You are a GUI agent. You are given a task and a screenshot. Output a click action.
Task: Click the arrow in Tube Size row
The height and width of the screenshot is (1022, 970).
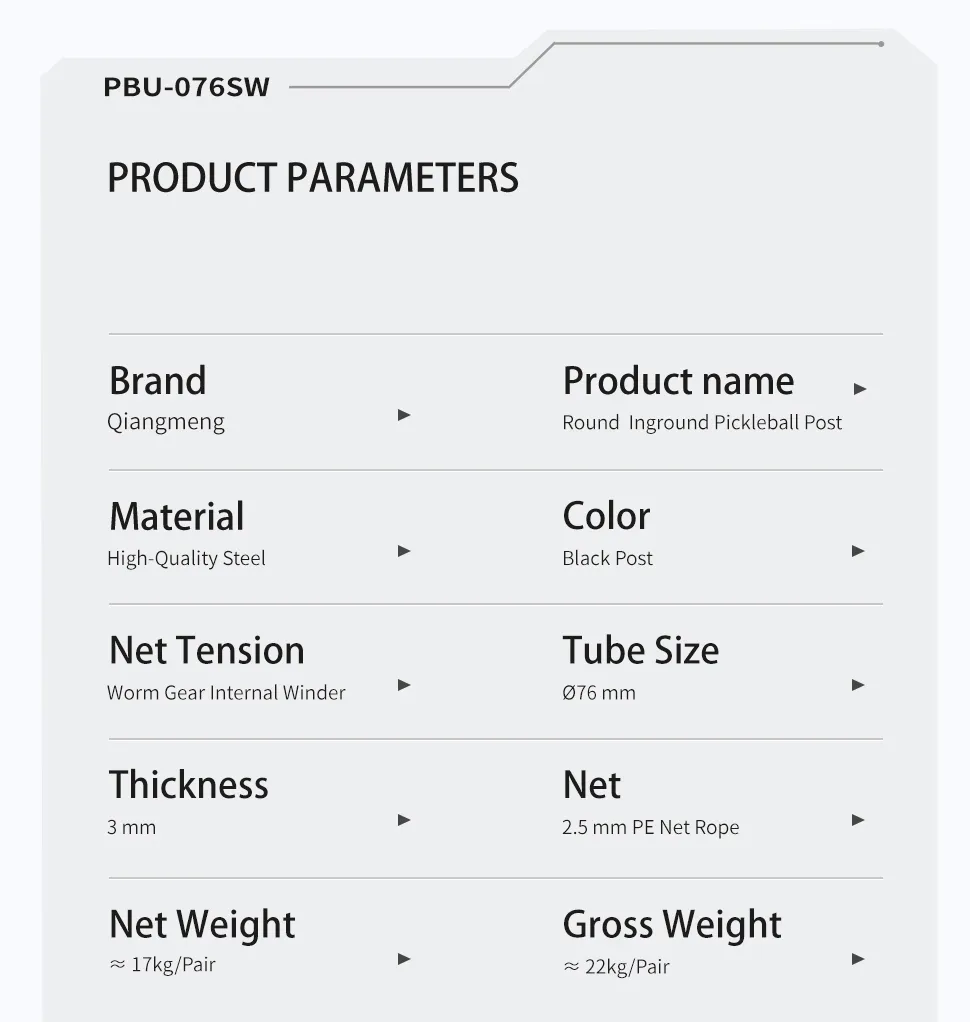858,685
